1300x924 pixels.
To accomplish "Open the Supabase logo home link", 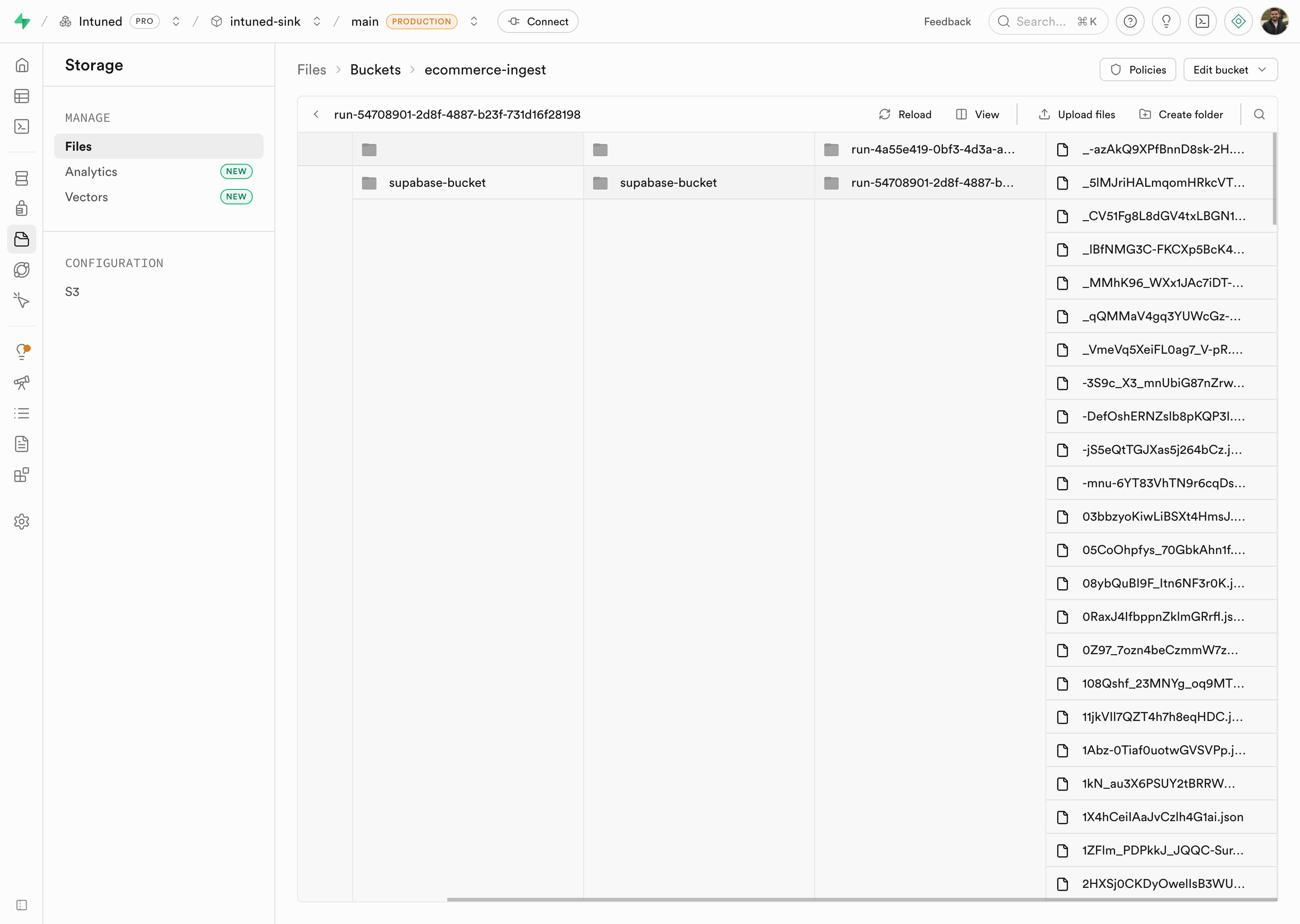I will pos(22,21).
